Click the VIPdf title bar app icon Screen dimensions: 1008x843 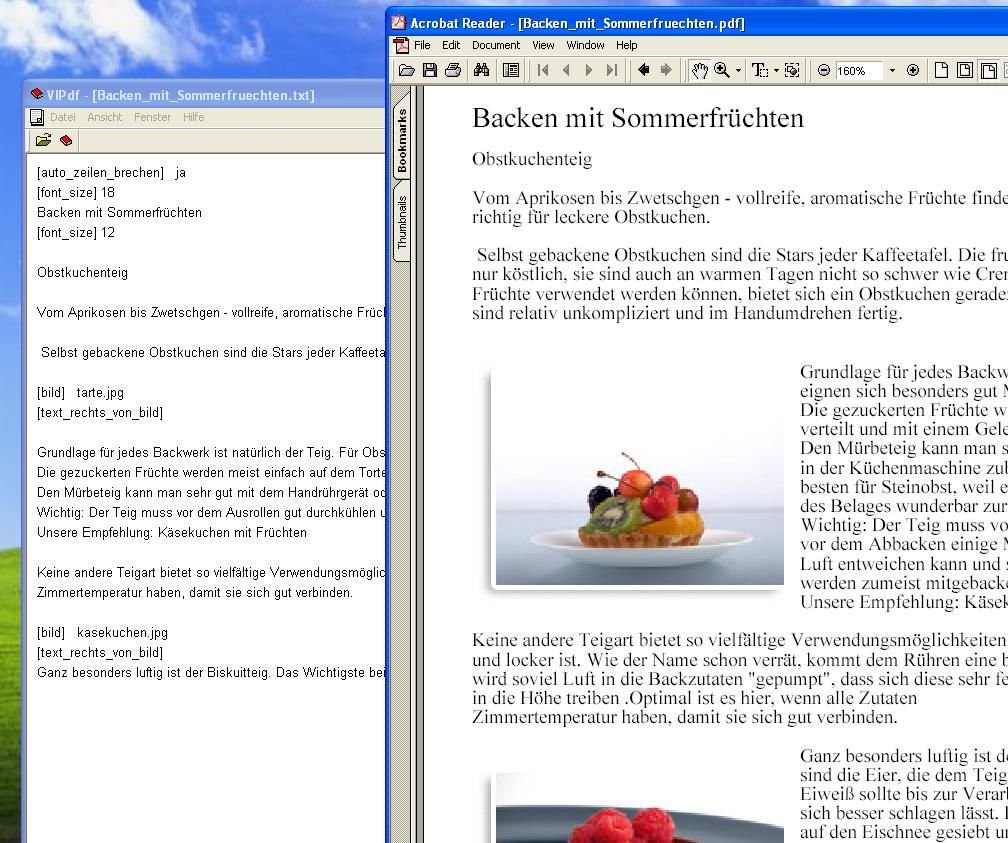(x=37, y=95)
